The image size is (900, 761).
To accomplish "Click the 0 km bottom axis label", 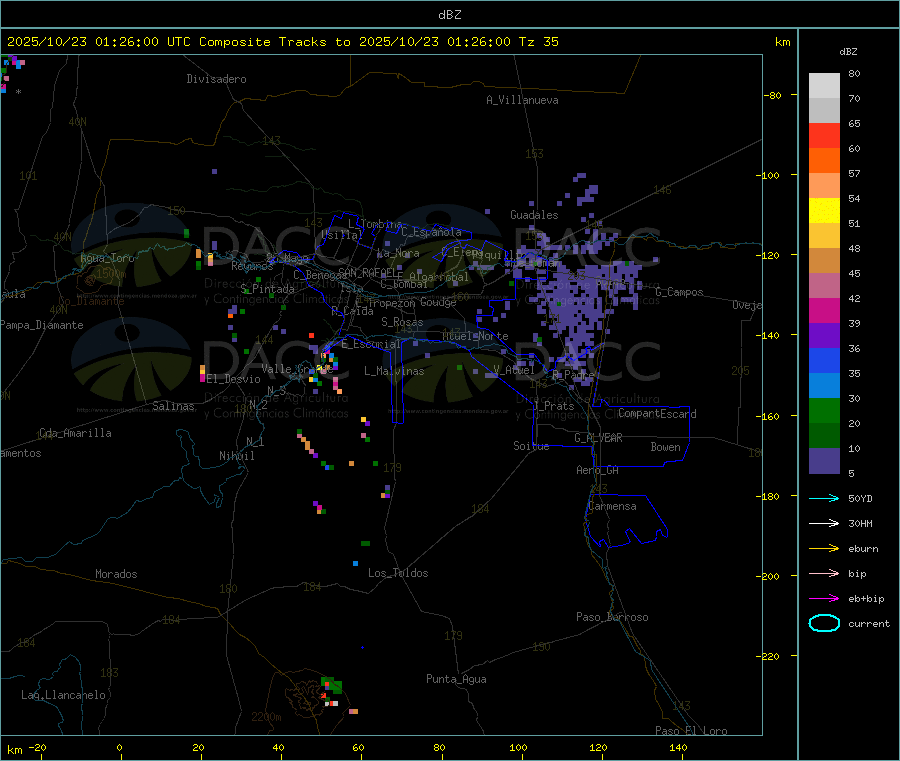I will click(x=119, y=747).
